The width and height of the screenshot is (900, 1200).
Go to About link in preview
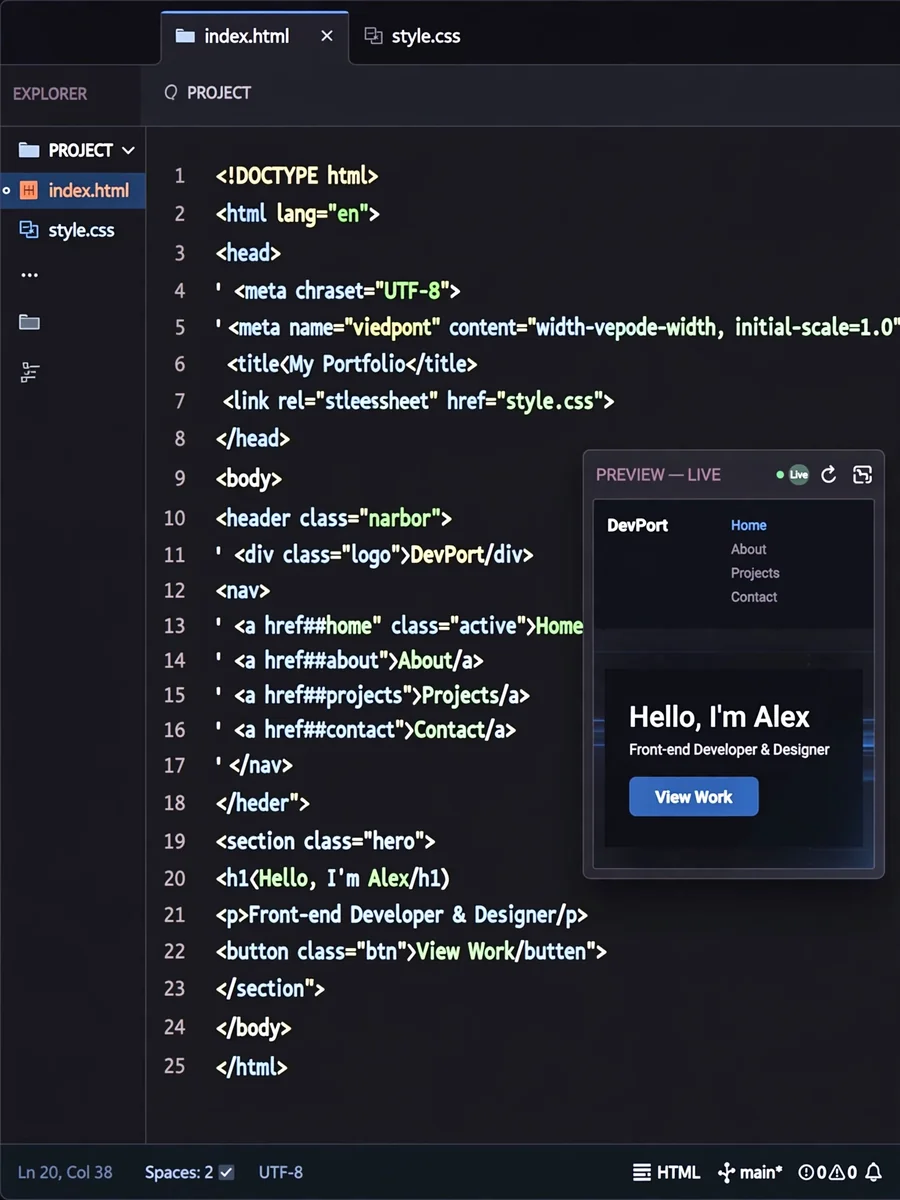click(x=748, y=549)
